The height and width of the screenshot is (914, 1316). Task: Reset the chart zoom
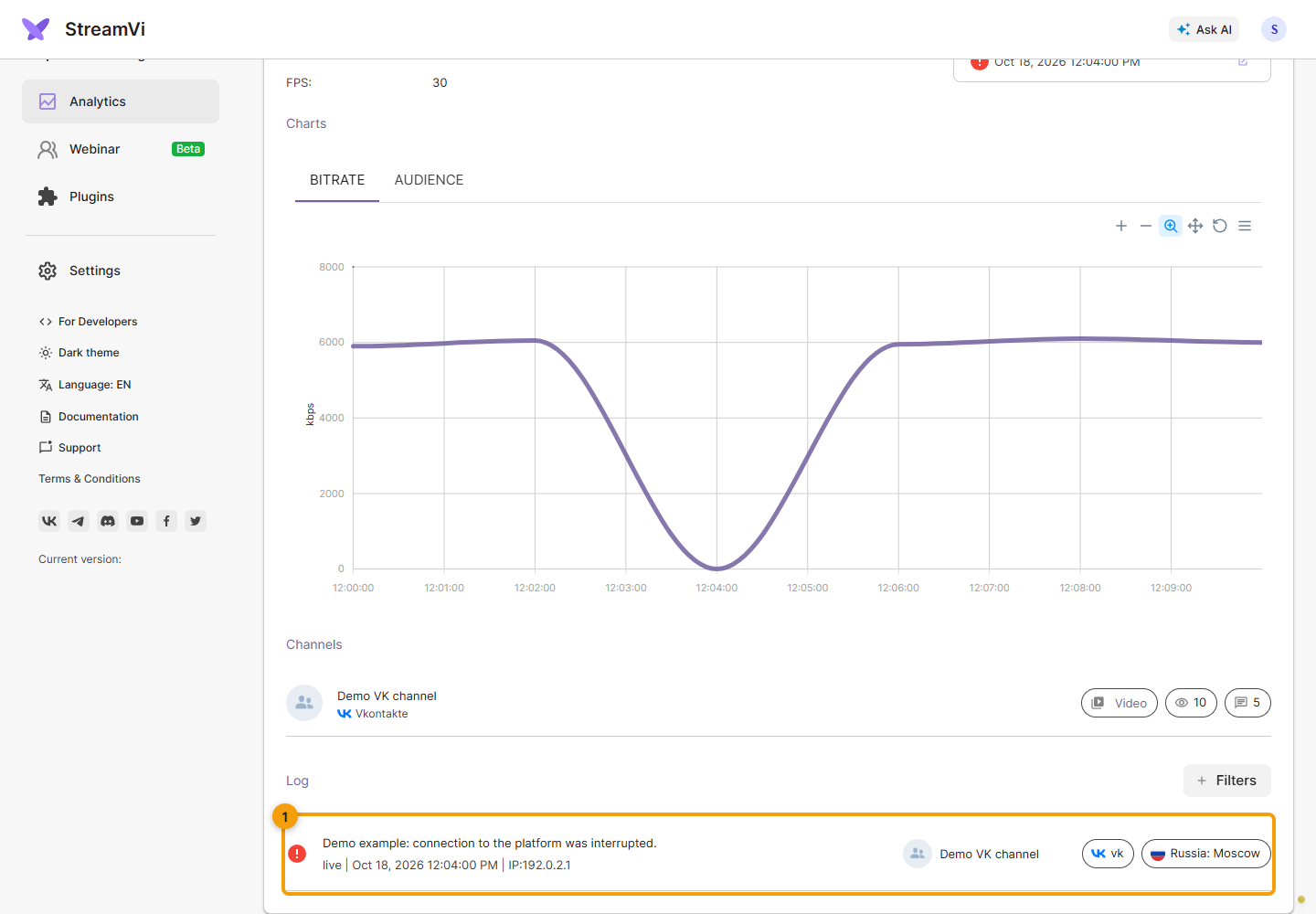click(x=1220, y=226)
